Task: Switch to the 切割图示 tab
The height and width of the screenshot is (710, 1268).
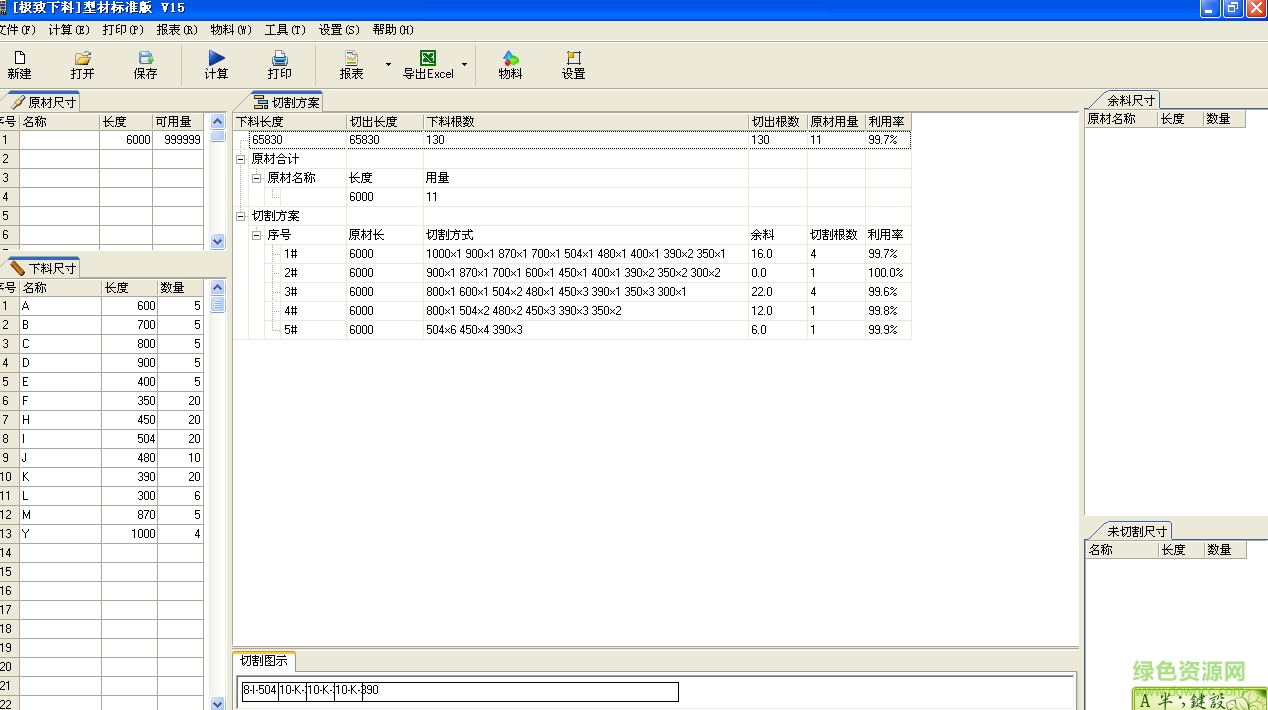Action: [264, 661]
